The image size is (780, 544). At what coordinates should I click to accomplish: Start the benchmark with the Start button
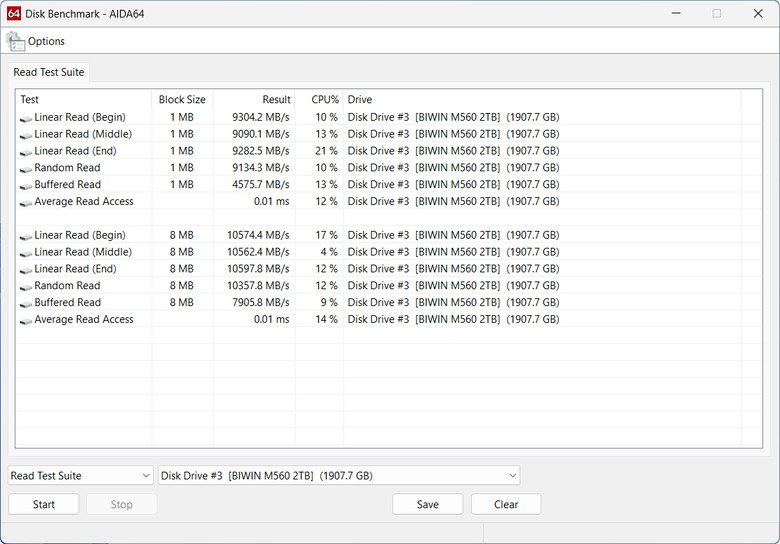(44, 505)
